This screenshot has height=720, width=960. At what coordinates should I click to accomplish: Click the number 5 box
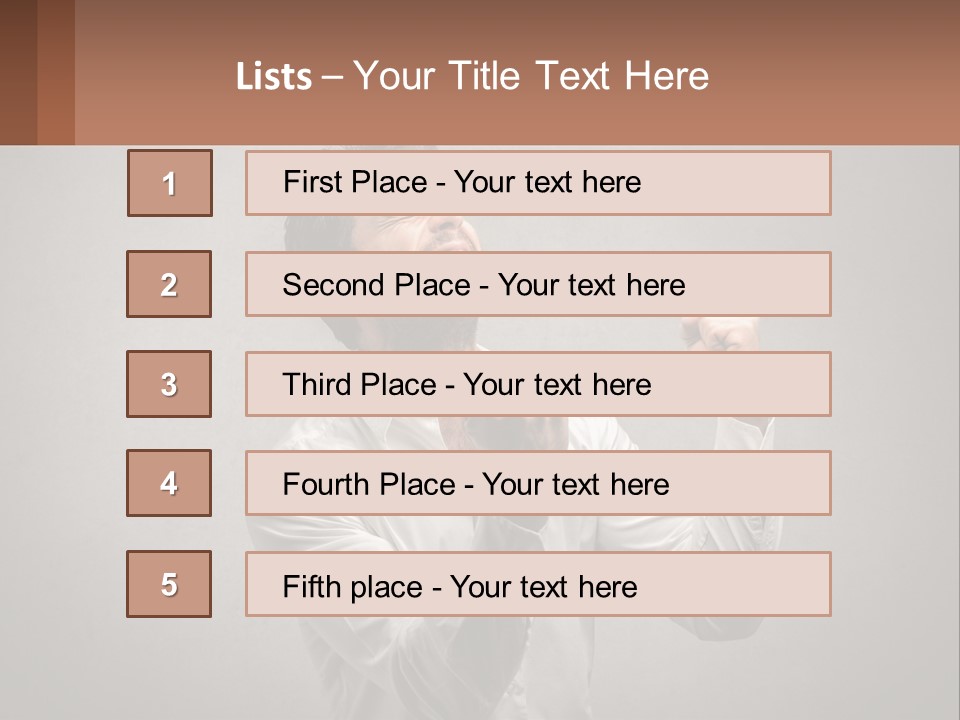169,584
